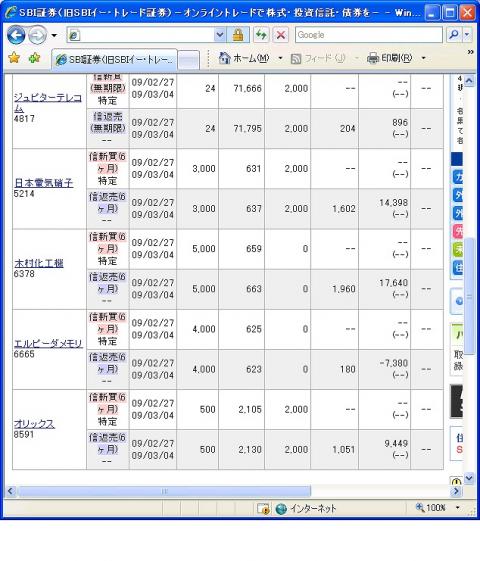Viewport: 480px width, 561px height.
Task: Stop loading with red X icon
Action: pos(281,35)
